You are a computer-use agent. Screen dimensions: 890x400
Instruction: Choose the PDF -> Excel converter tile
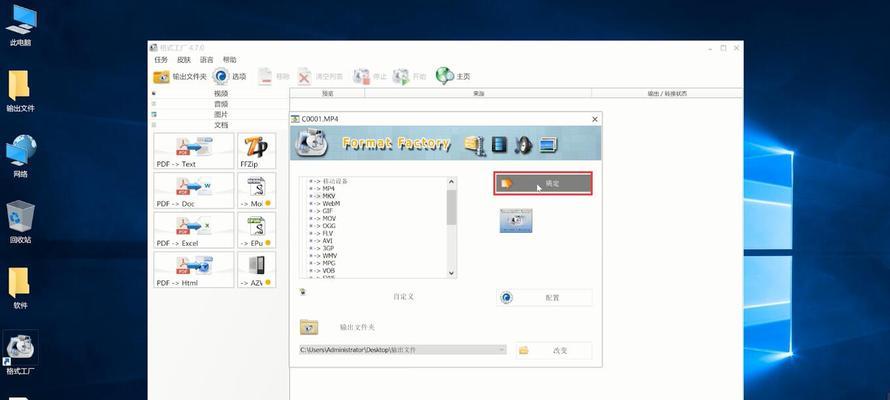pyautogui.click(x=194, y=230)
